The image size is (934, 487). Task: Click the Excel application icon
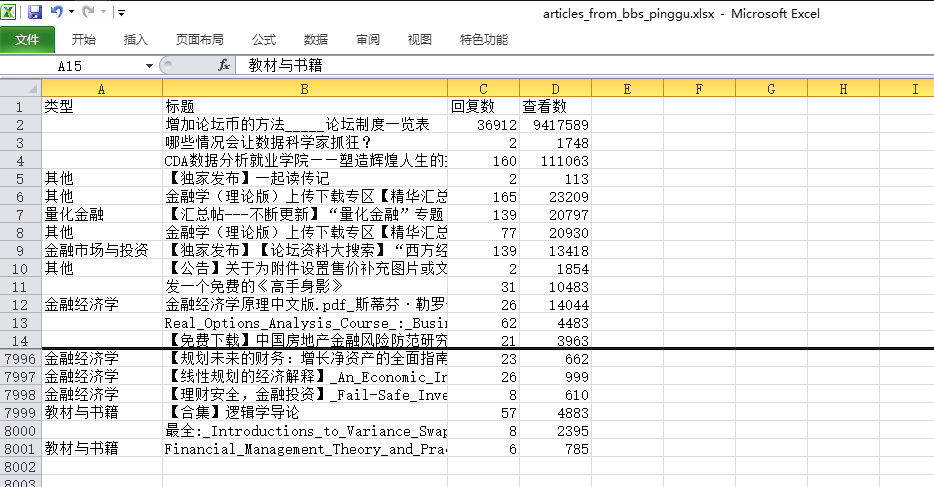coord(8,12)
